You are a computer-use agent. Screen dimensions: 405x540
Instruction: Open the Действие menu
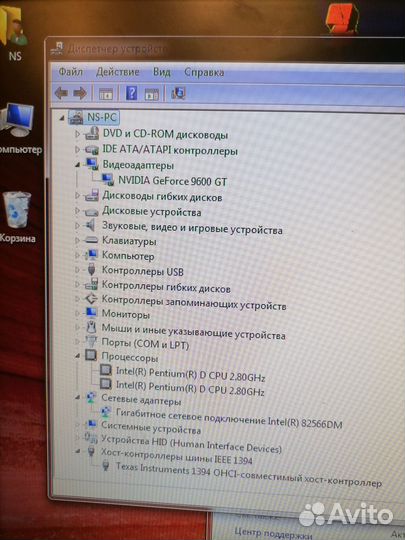[118, 72]
